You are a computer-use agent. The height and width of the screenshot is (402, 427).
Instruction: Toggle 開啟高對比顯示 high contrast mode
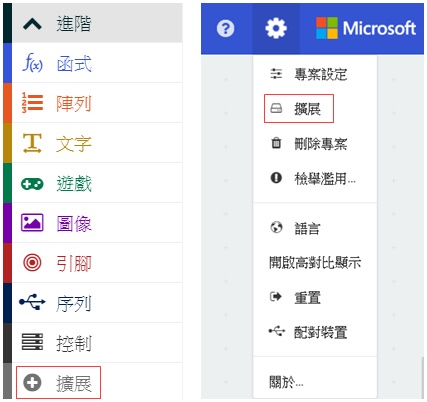315,263
